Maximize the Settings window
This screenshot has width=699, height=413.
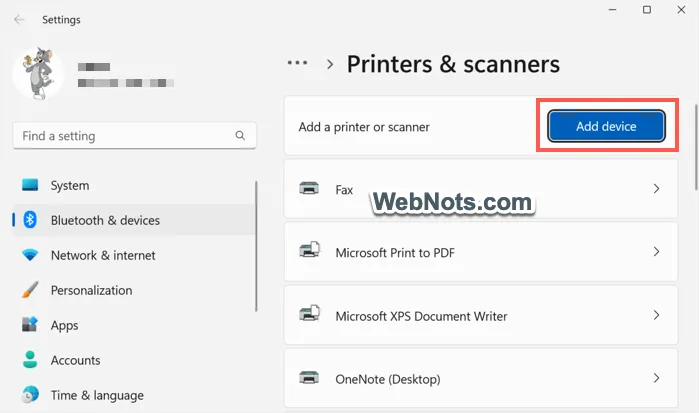pos(647,9)
